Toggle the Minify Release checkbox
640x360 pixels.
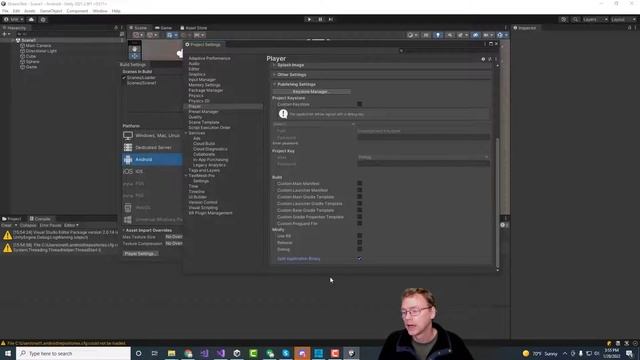coord(360,242)
